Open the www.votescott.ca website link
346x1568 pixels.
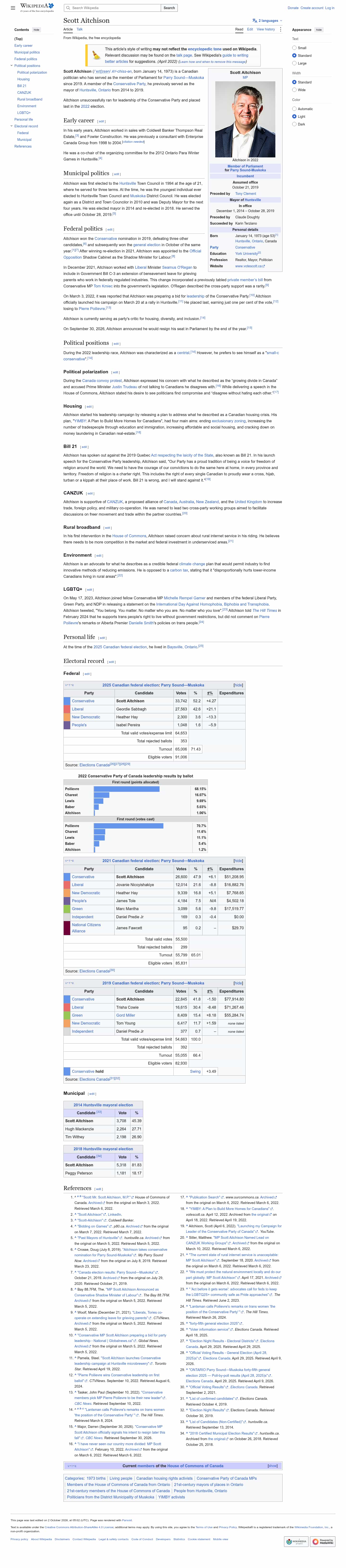[250, 266]
